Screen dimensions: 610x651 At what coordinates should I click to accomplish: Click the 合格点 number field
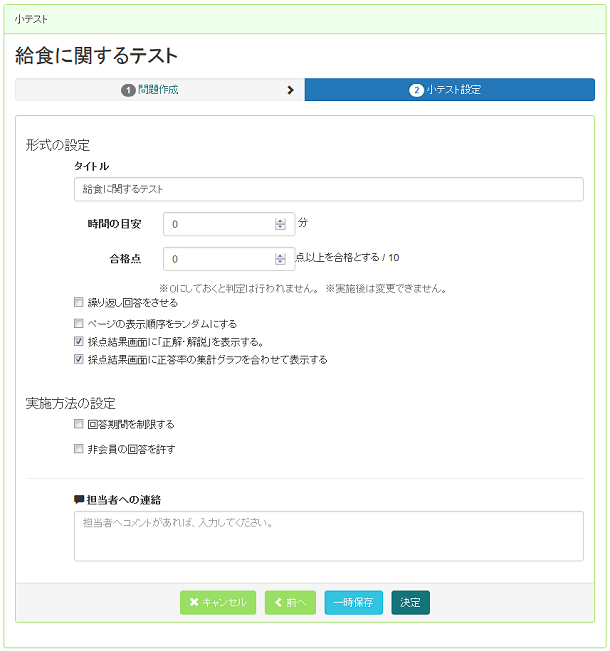click(x=229, y=259)
